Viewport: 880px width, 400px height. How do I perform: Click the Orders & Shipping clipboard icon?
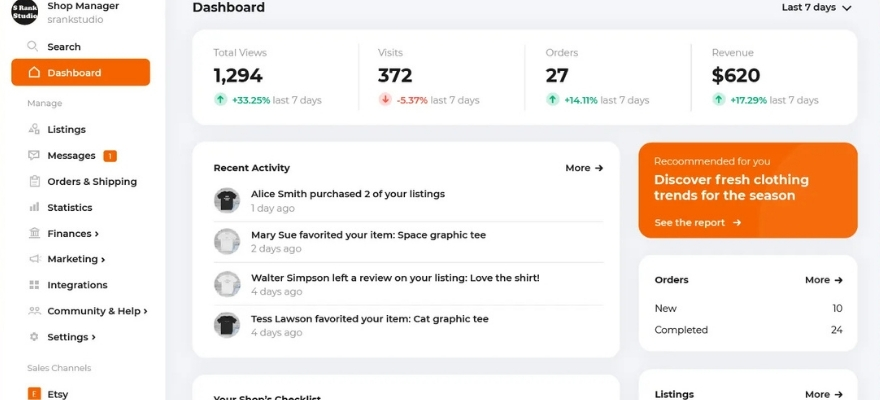(x=34, y=181)
